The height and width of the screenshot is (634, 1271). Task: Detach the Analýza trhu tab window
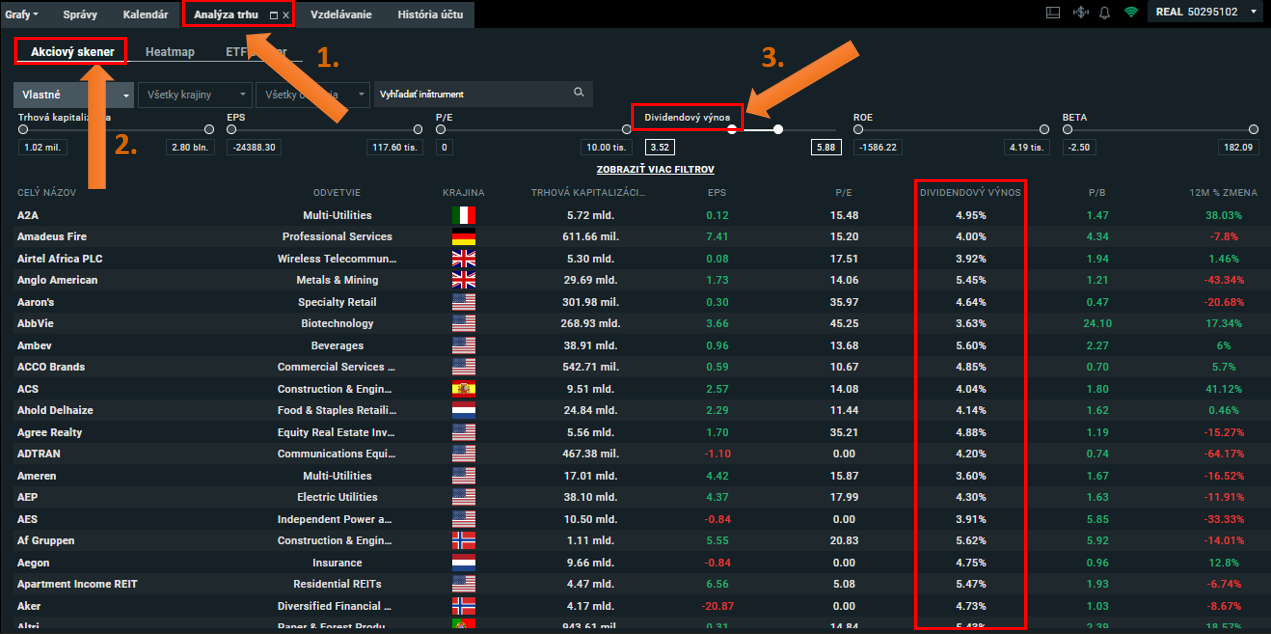(x=274, y=16)
